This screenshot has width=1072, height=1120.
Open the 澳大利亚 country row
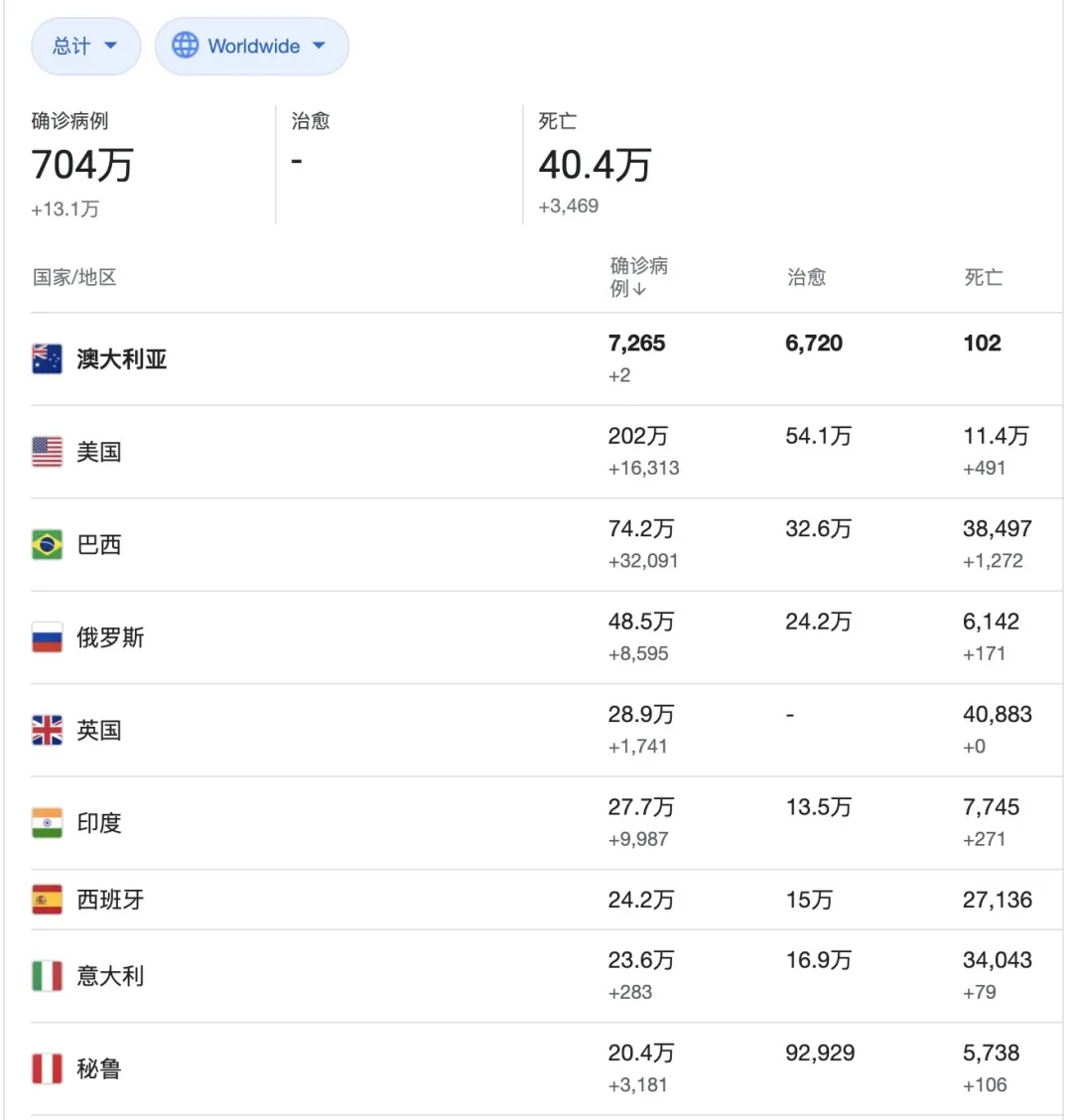pos(546,359)
